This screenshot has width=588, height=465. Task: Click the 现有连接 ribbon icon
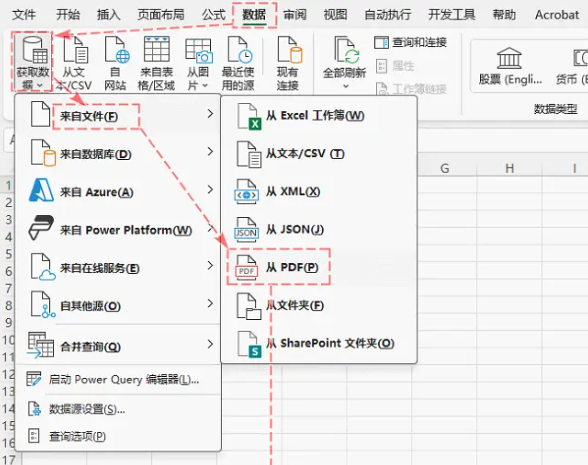(288, 63)
